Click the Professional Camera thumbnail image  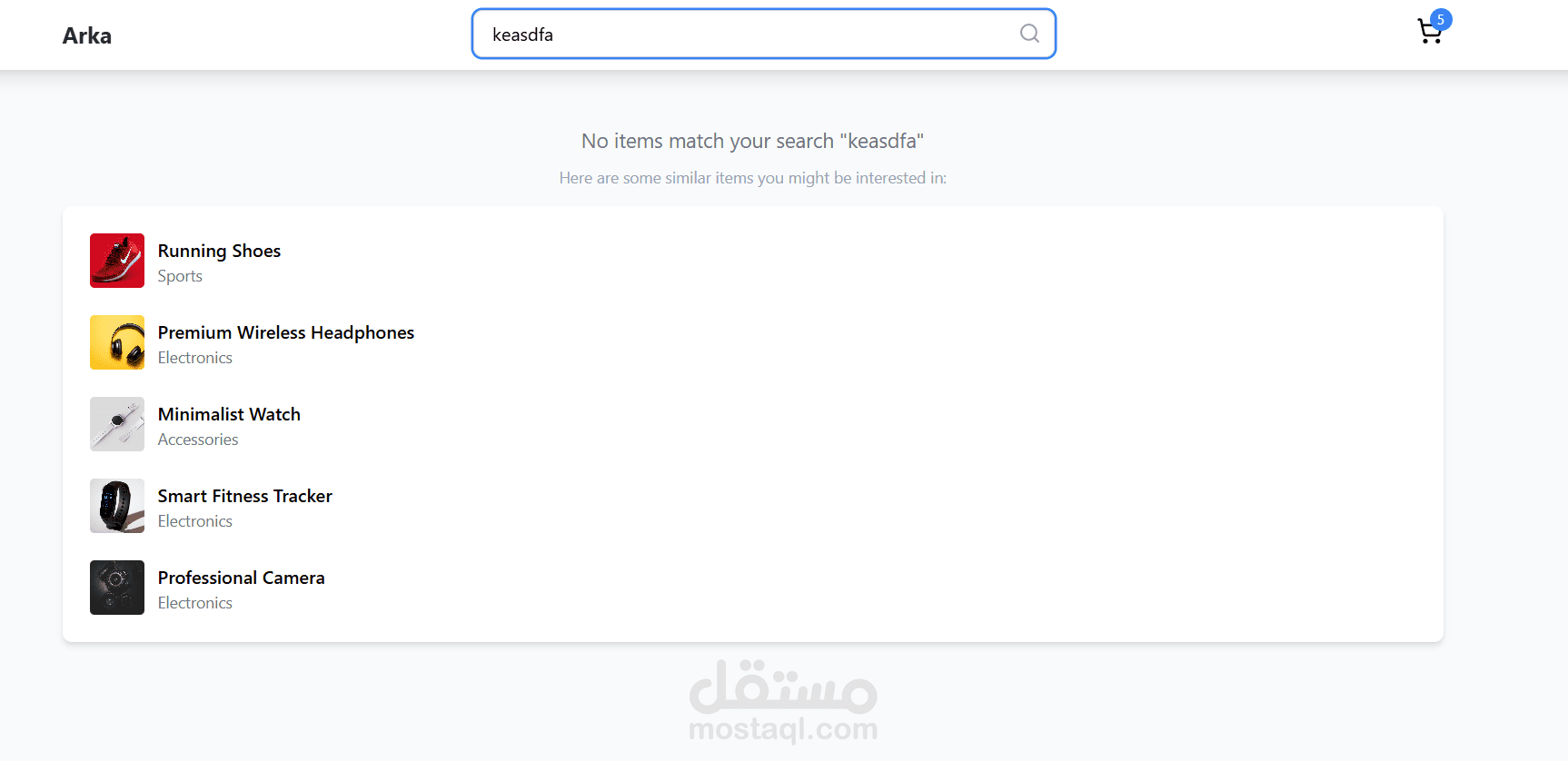coord(117,588)
